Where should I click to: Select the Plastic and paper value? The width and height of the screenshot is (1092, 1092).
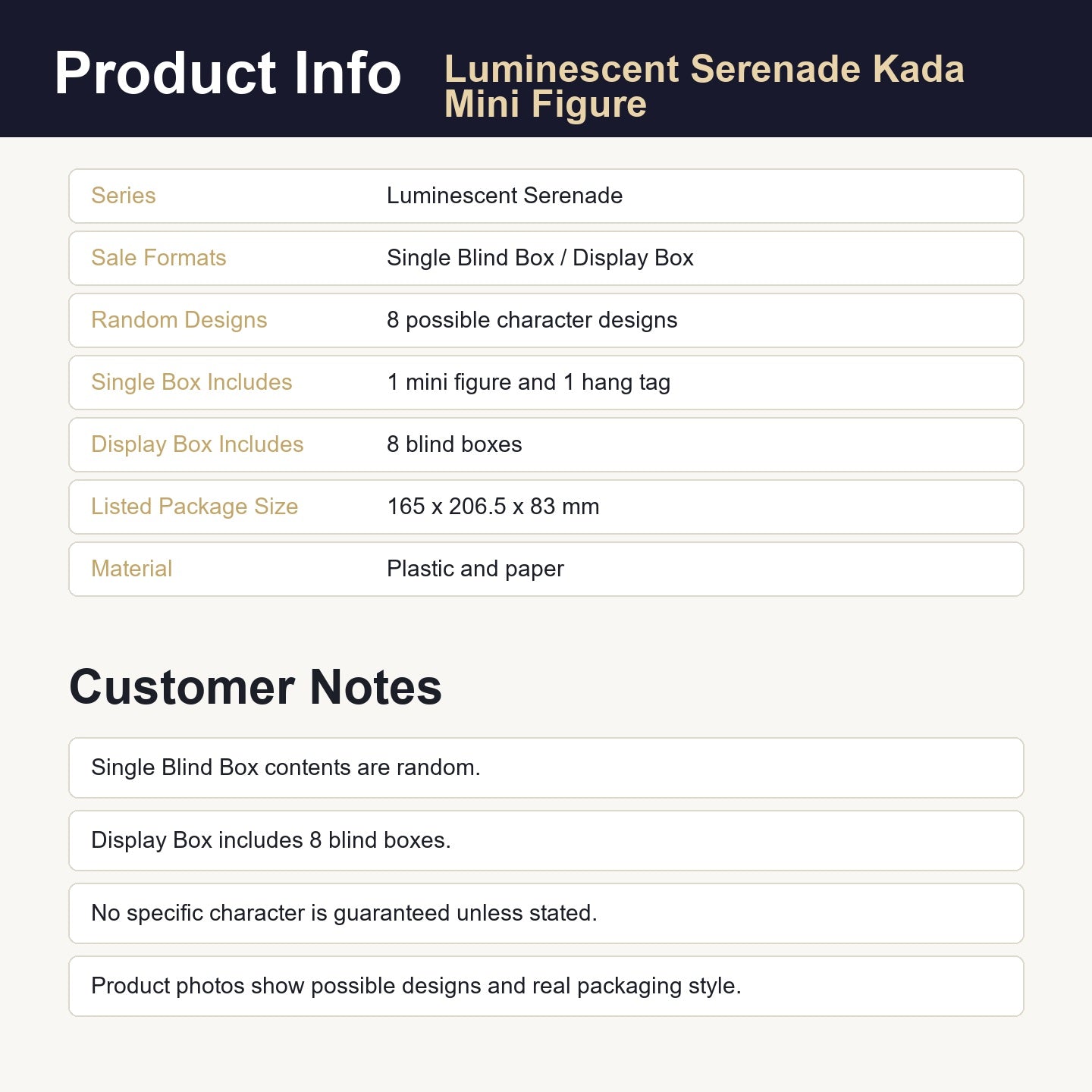point(475,569)
